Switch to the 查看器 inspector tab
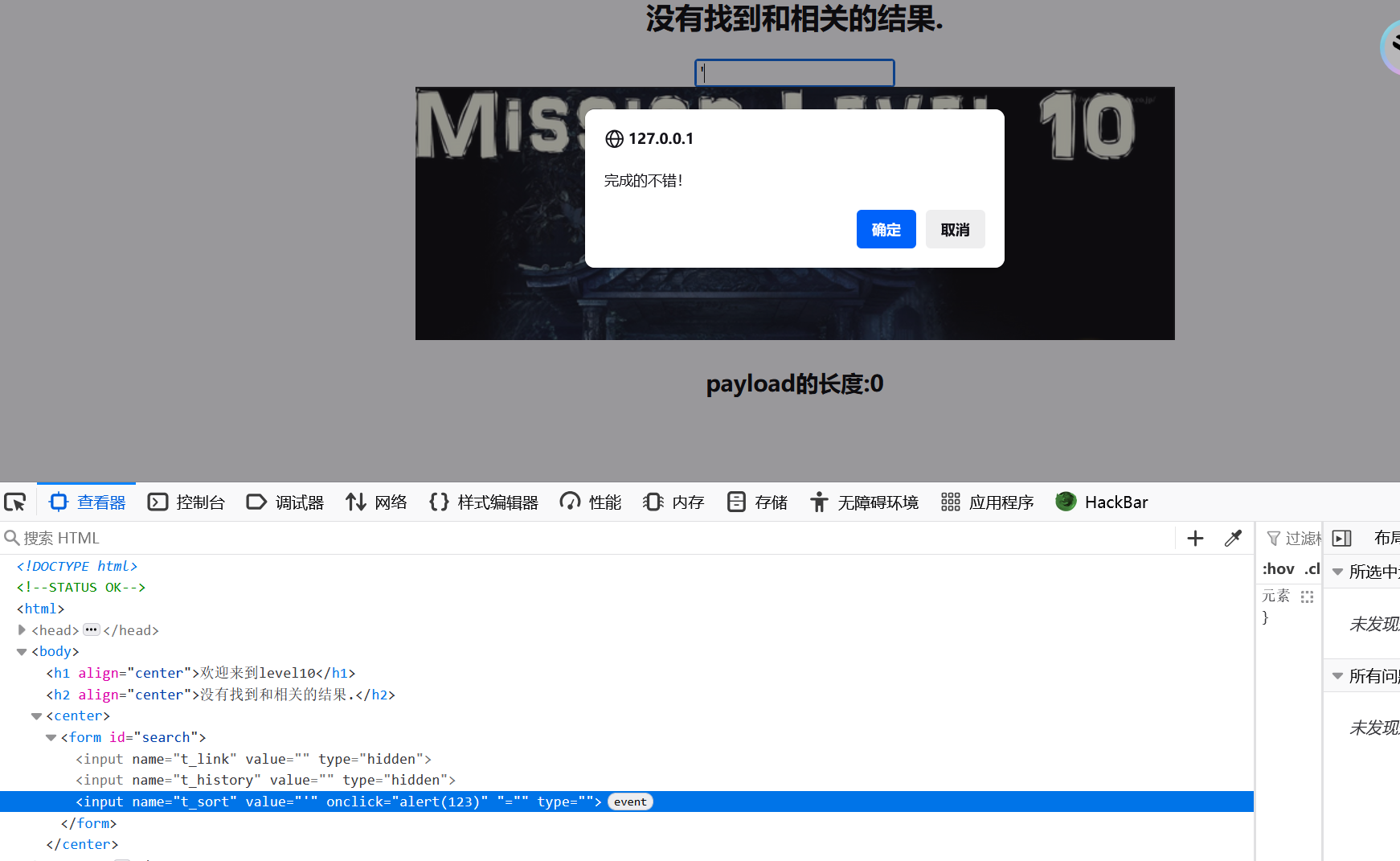 pos(87,502)
